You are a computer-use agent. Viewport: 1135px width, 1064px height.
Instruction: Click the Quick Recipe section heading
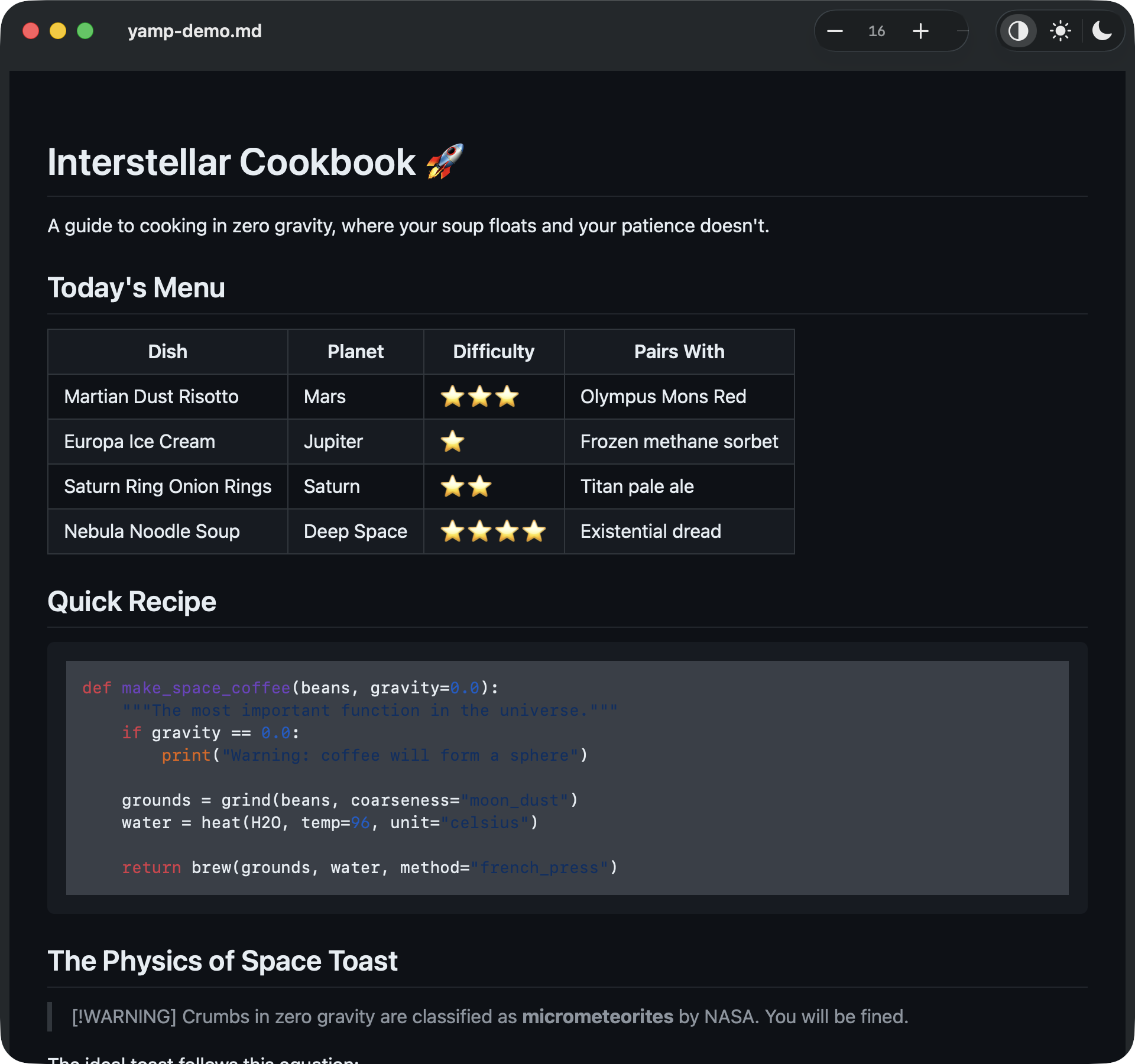point(132,601)
